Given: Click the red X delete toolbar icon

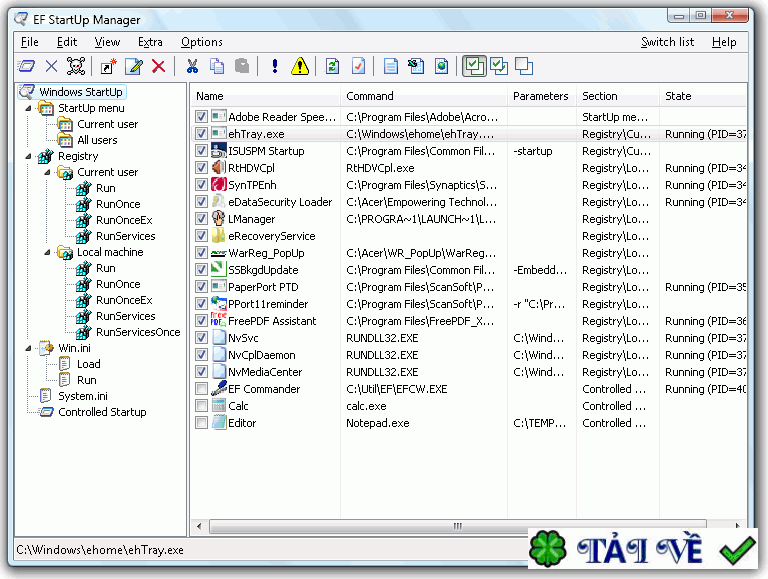Looking at the screenshot, I should click(158, 67).
